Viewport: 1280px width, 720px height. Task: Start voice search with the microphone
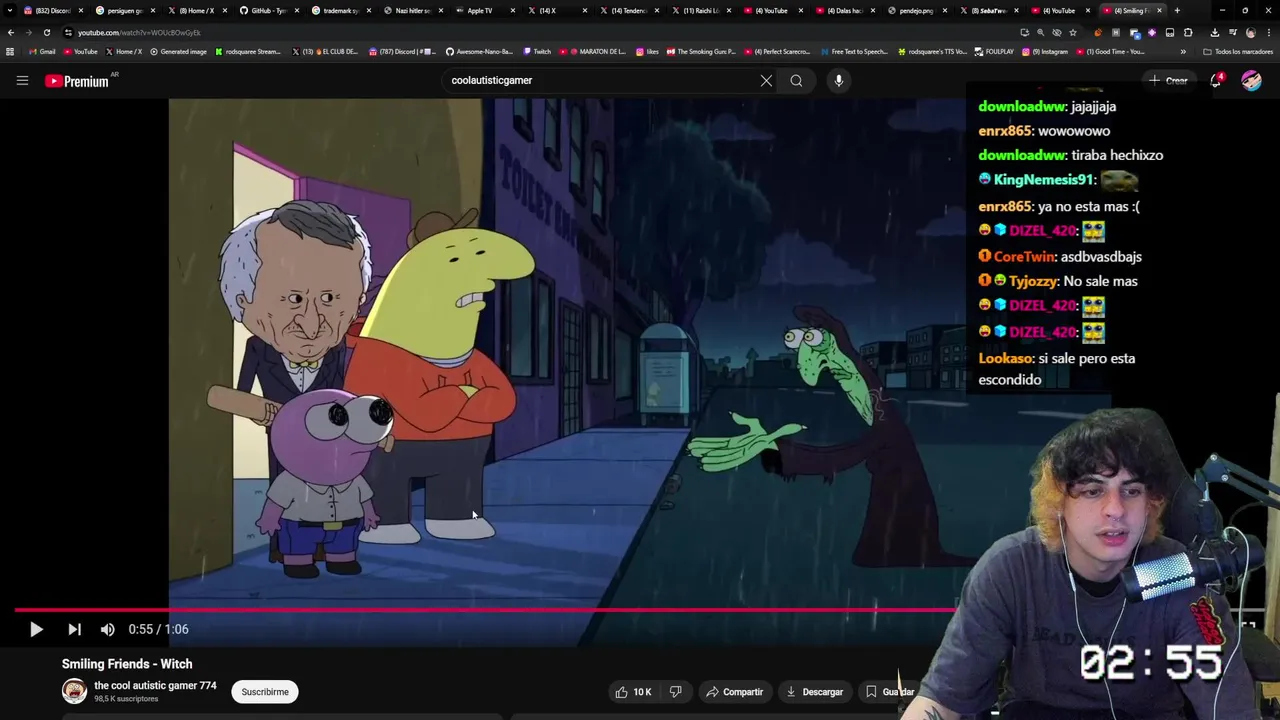(x=839, y=80)
